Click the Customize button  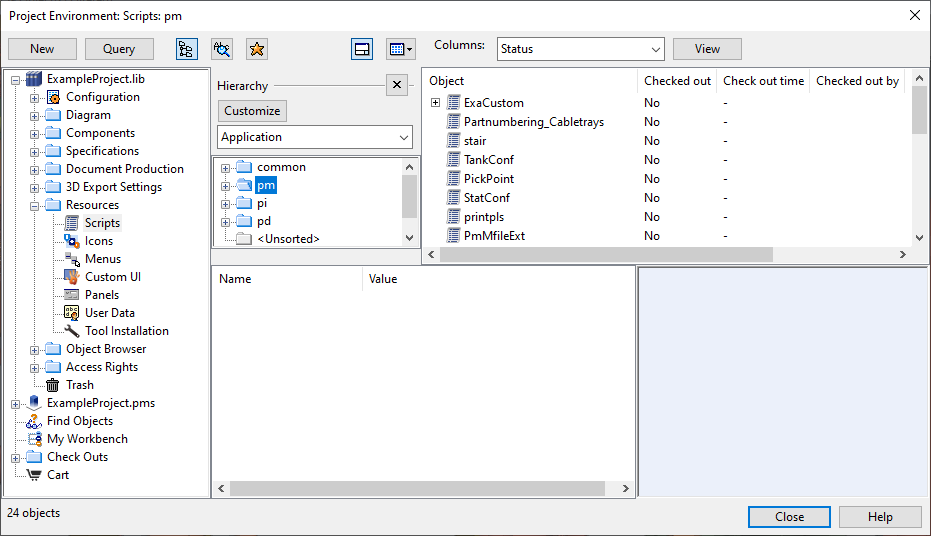pyautogui.click(x=252, y=111)
